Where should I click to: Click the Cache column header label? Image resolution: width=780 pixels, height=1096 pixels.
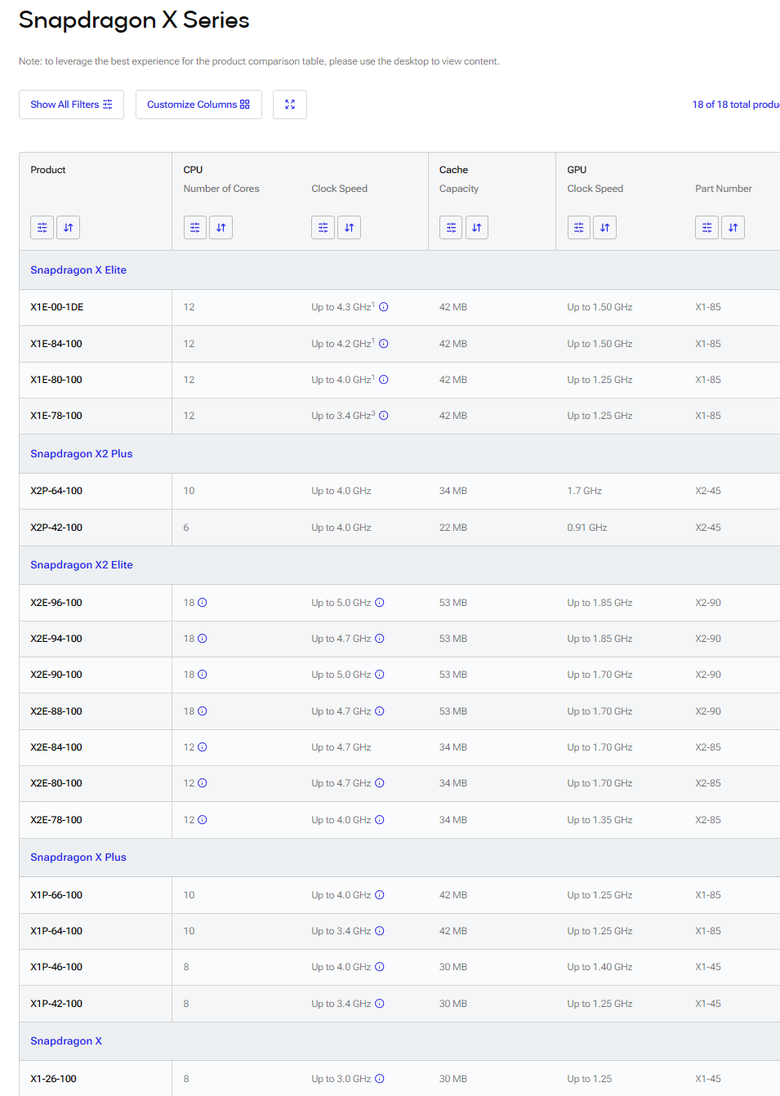(454, 170)
